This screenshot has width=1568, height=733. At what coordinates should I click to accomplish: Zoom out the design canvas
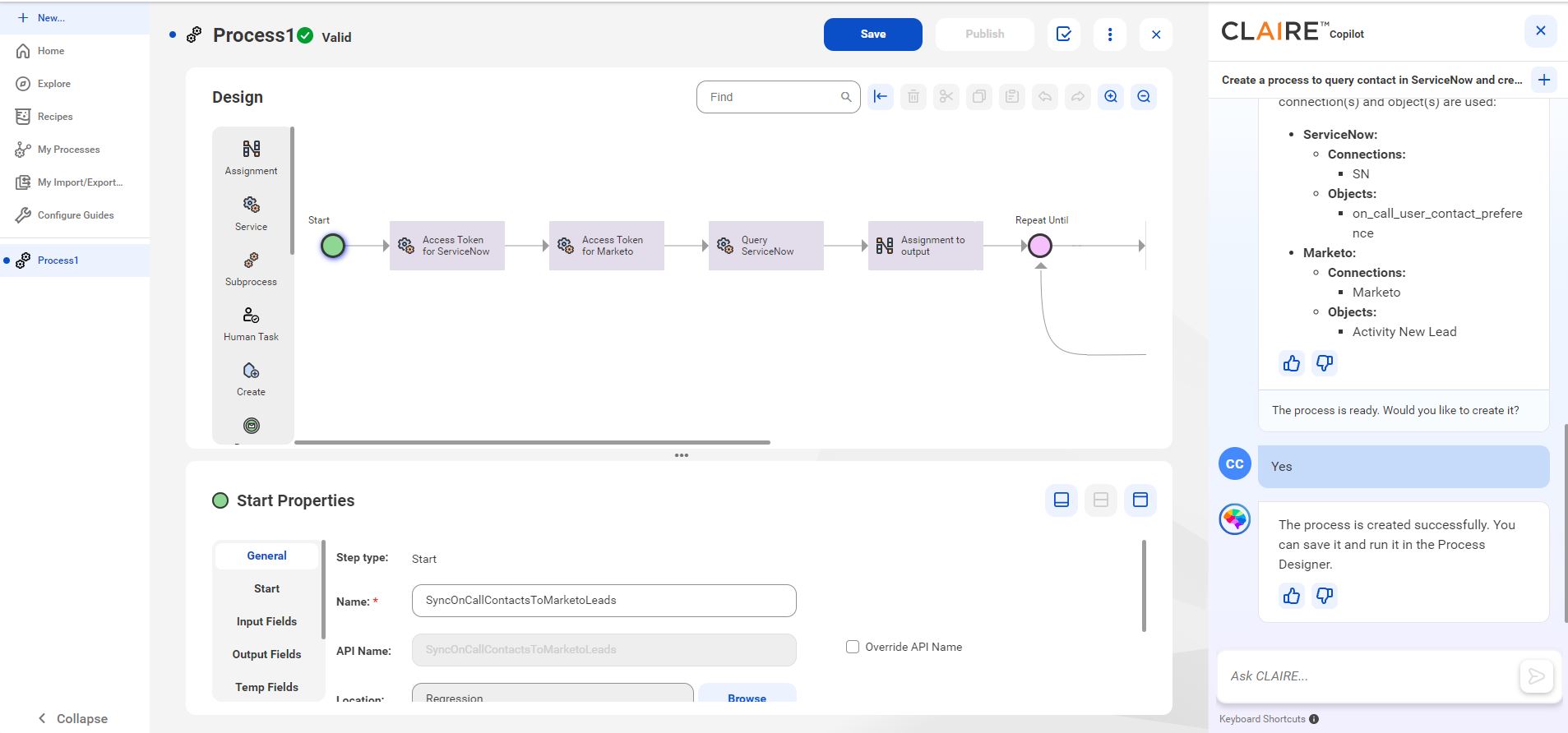[x=1144, y=97]
